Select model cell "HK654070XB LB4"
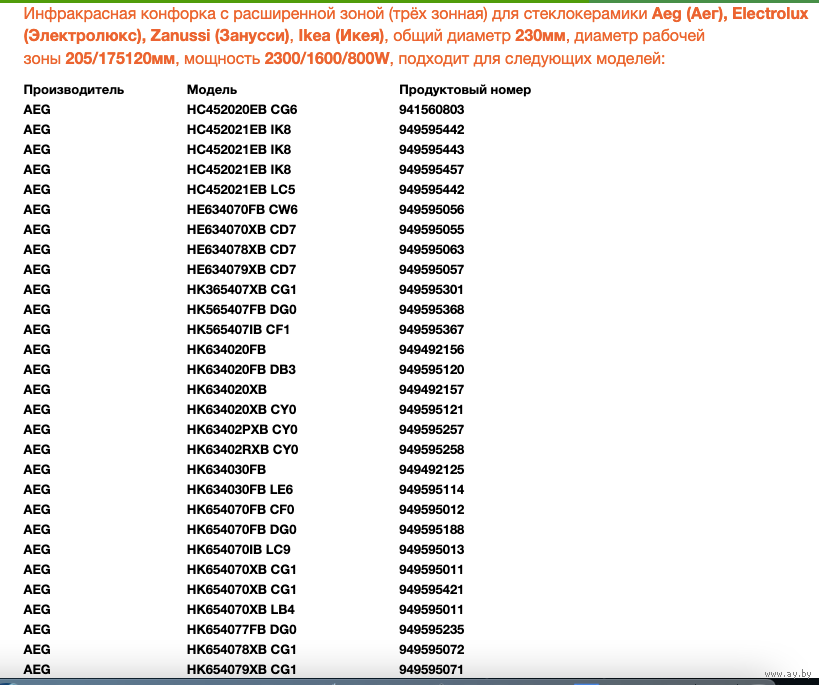The height and width of the screenshot is (685, 819). [x=240, y=610]
